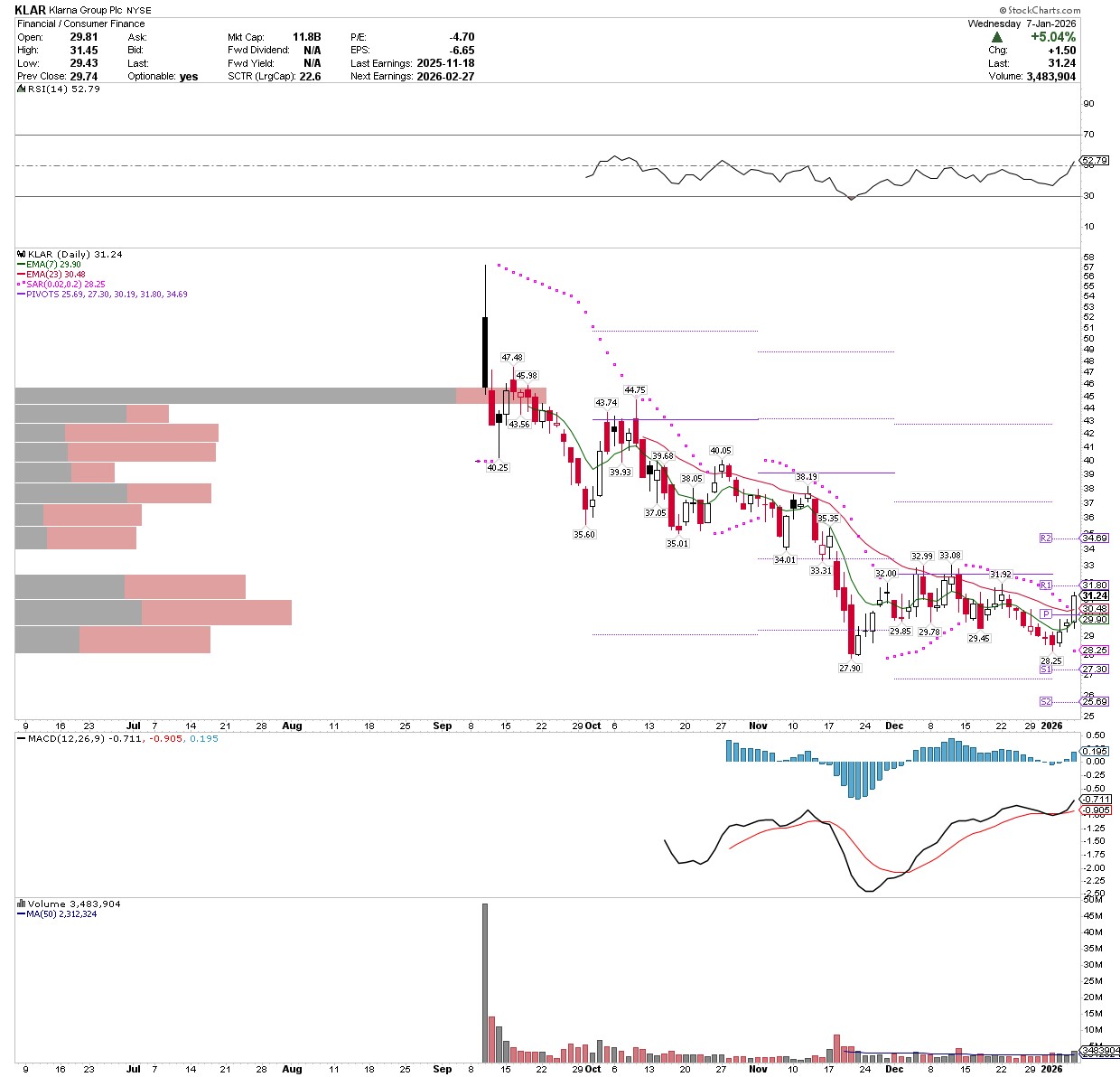
Task: Click the 31.24 last price axis label
Action: point(1094,596)
